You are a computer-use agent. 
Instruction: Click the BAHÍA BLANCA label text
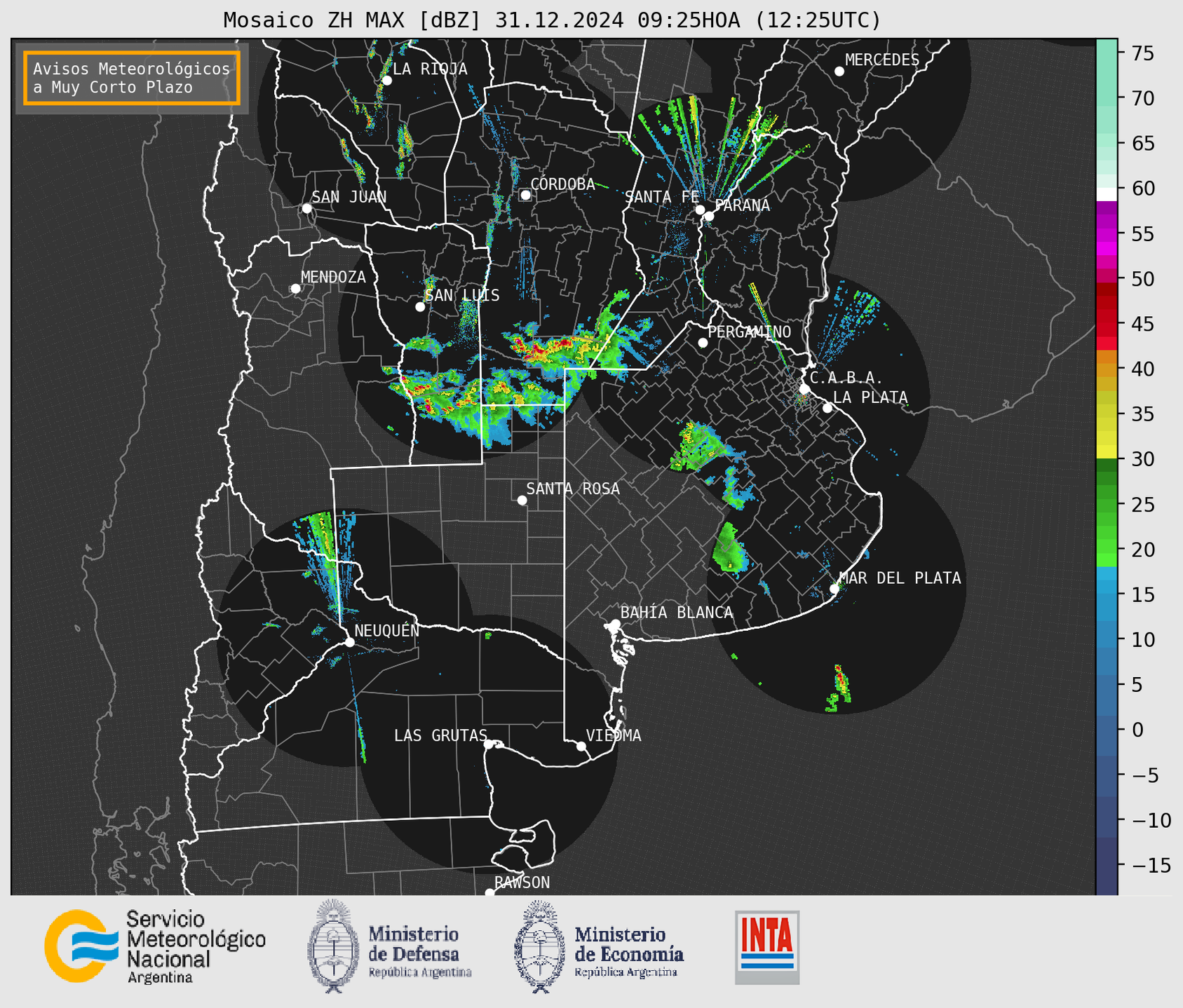pos(677,612)
